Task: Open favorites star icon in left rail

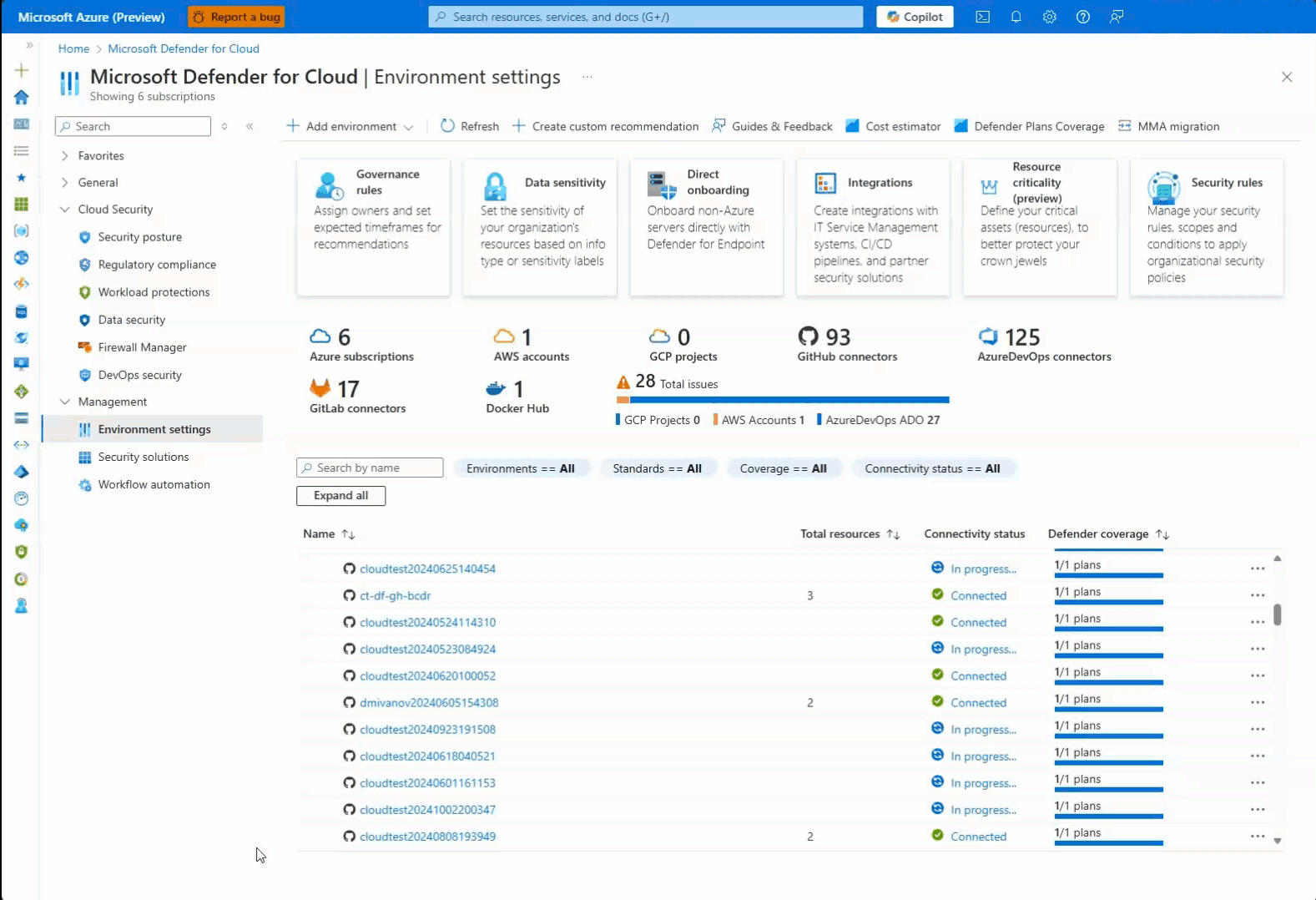Action: point(22,178)
